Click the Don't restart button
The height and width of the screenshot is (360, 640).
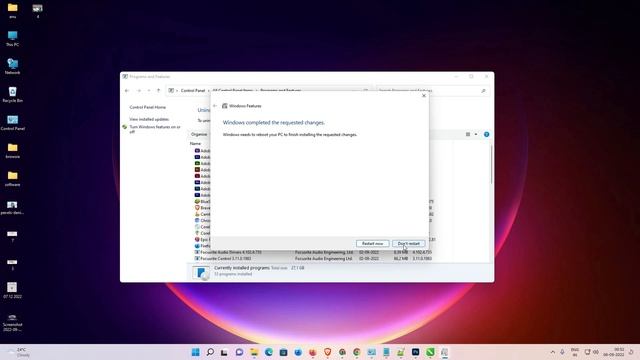(x=409, y=244)
